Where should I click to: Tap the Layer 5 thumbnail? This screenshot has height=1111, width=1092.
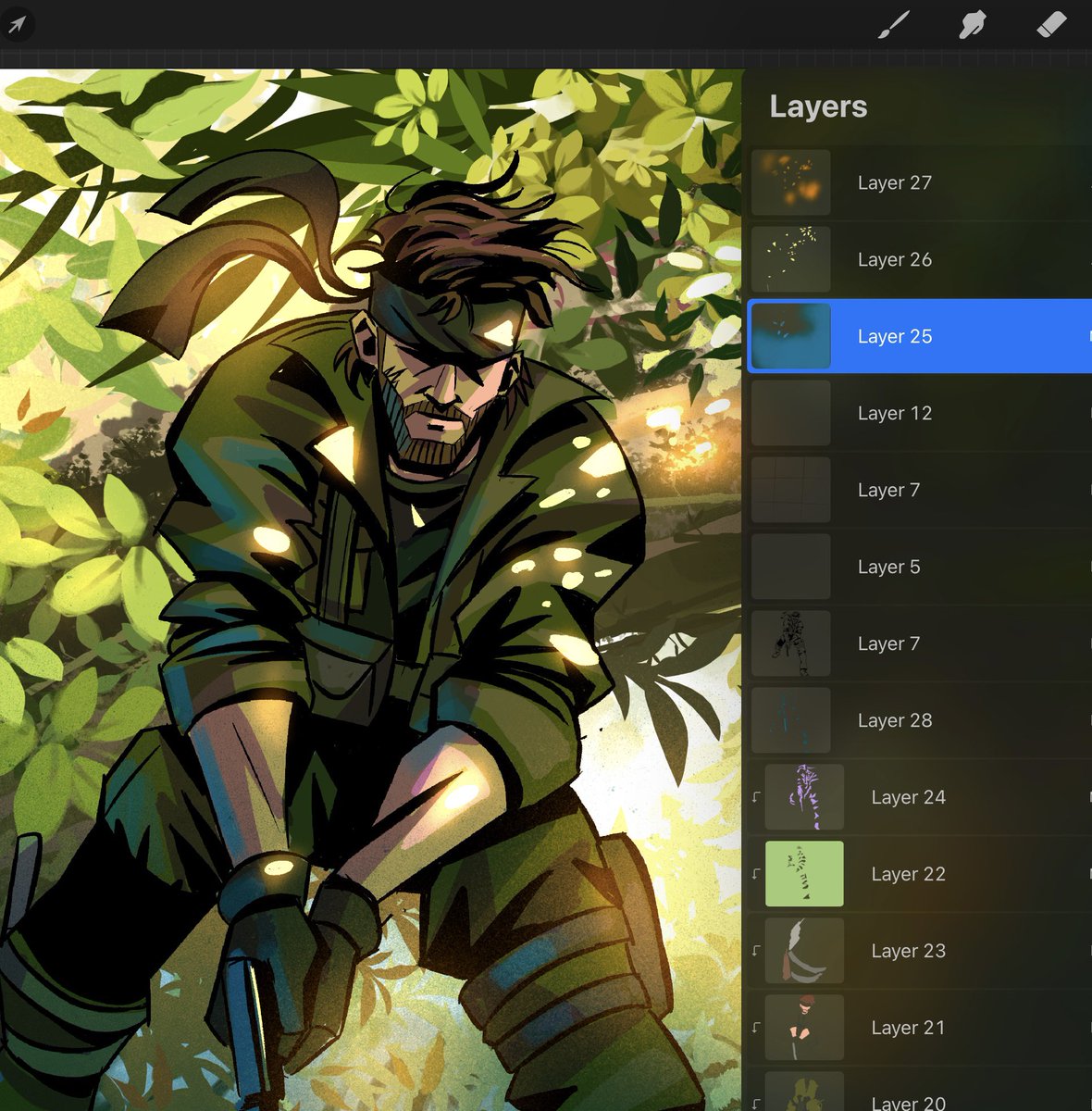pyautogui.click(x=791, y=567)
